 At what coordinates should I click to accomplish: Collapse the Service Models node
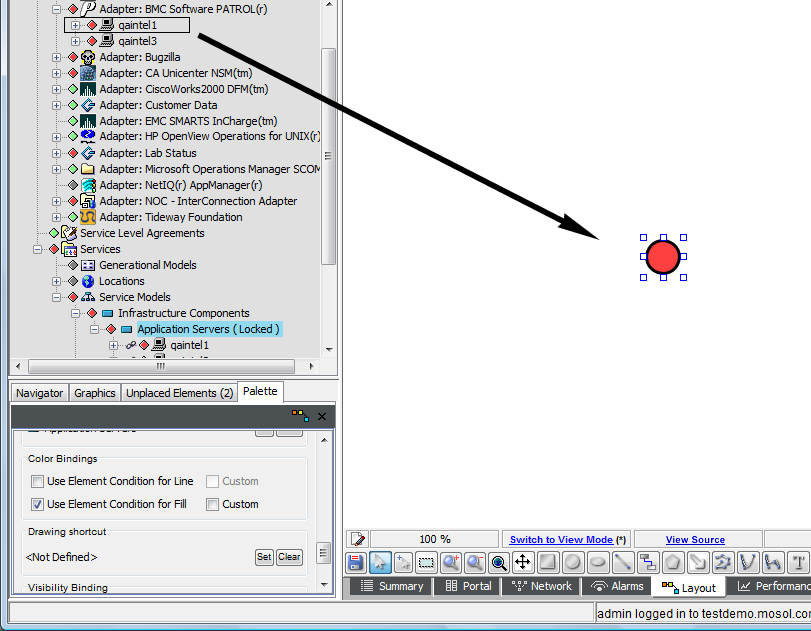click(56, 297)
